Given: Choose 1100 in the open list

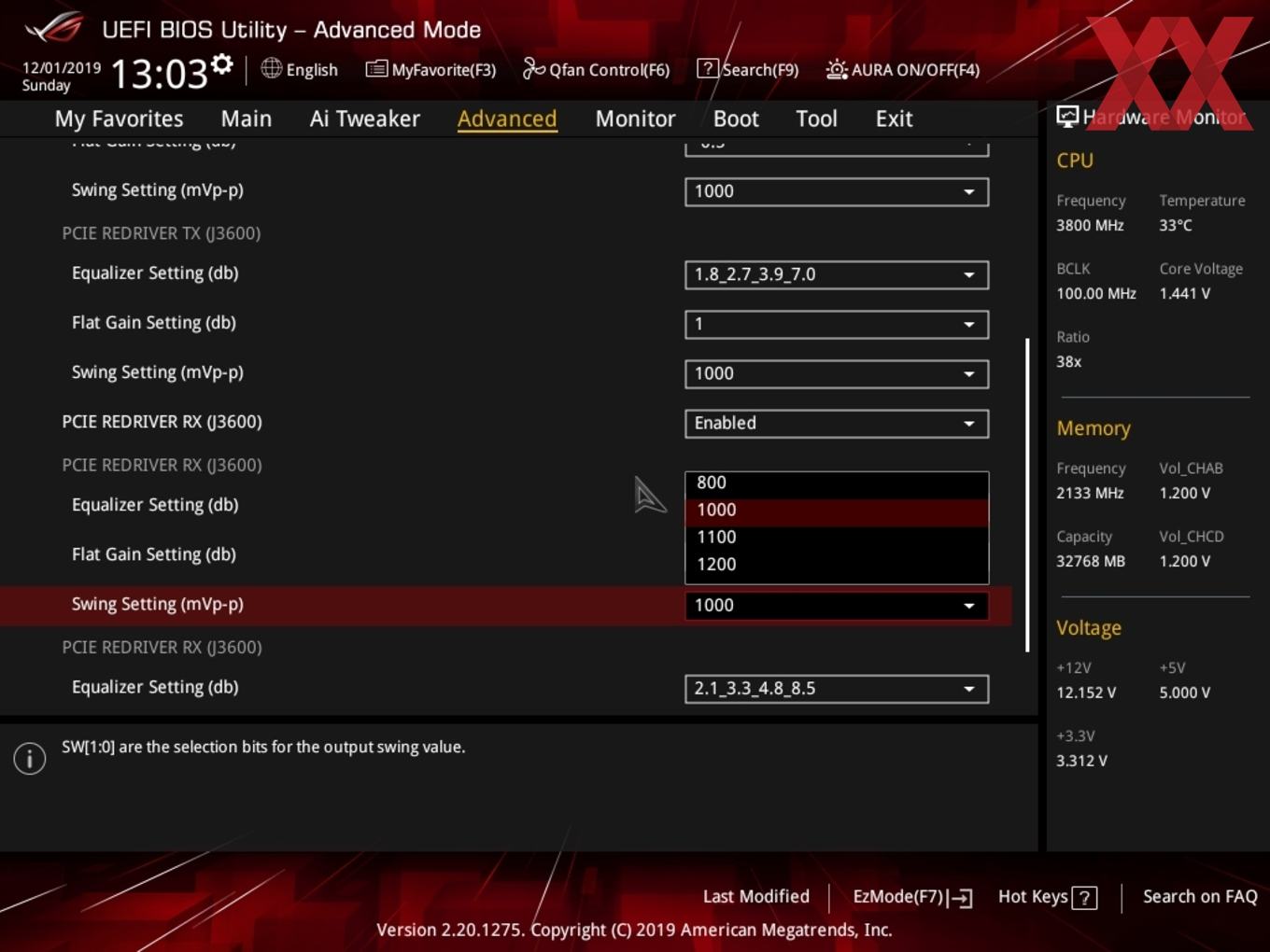Looking at the screenshot, I should (837, 537).
